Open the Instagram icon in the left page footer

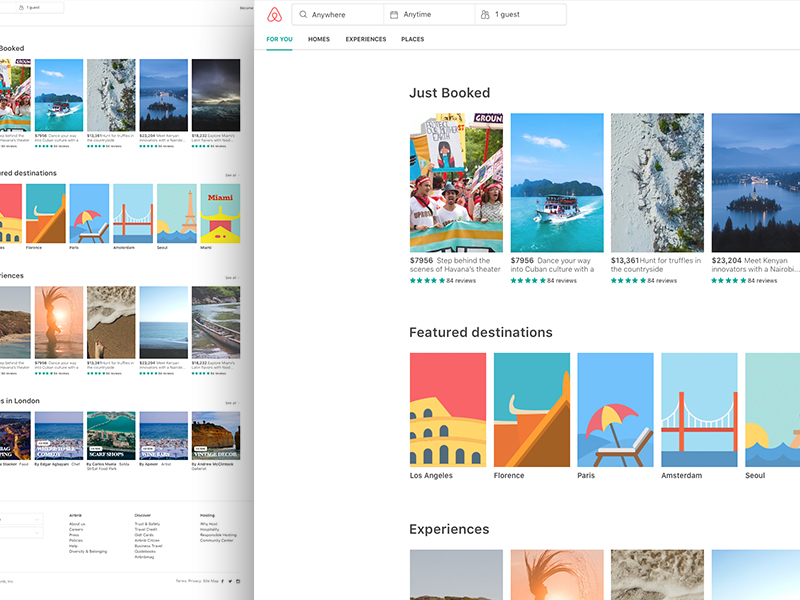pyautogui.click(x=238, y=581)
